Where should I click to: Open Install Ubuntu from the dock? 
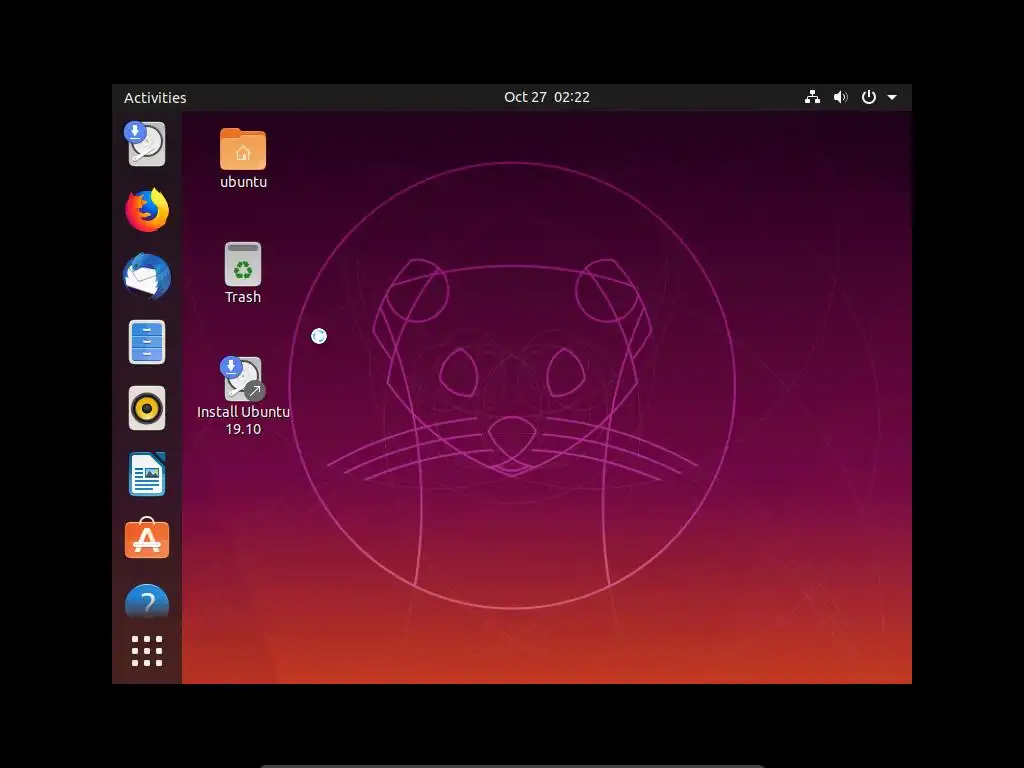(146, 144)
